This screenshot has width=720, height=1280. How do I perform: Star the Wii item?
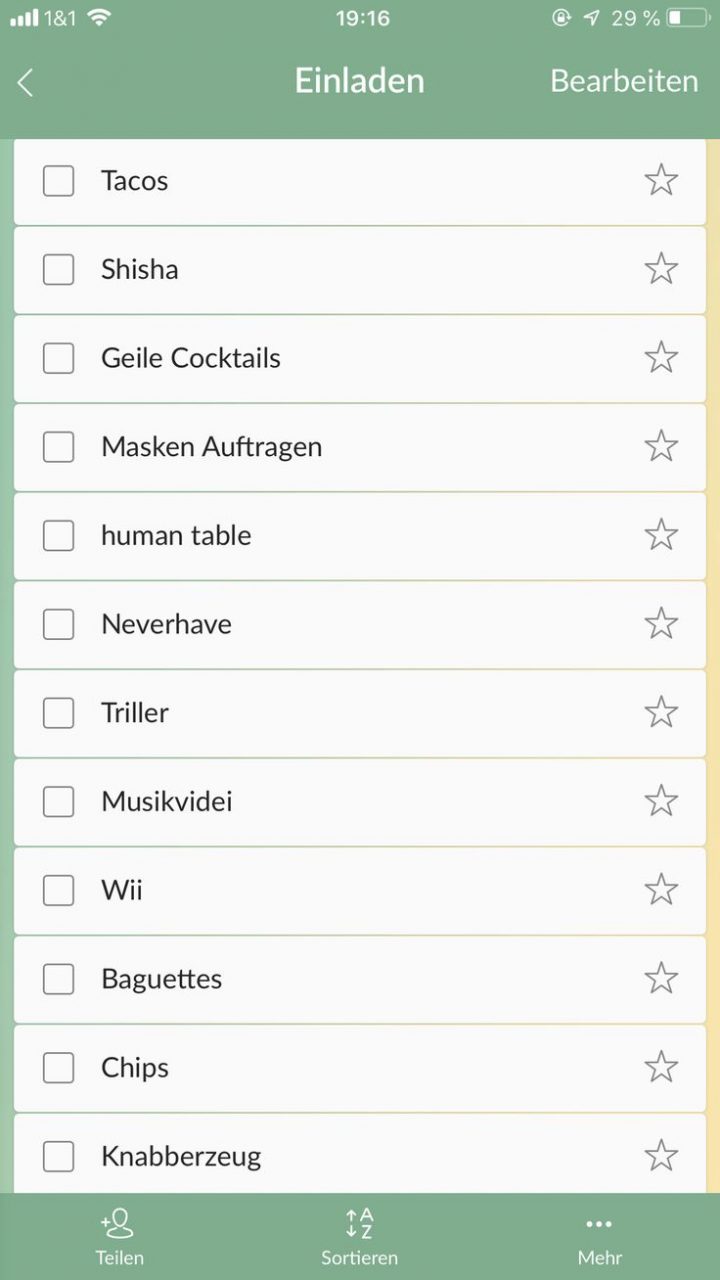(x=661, y=889)
